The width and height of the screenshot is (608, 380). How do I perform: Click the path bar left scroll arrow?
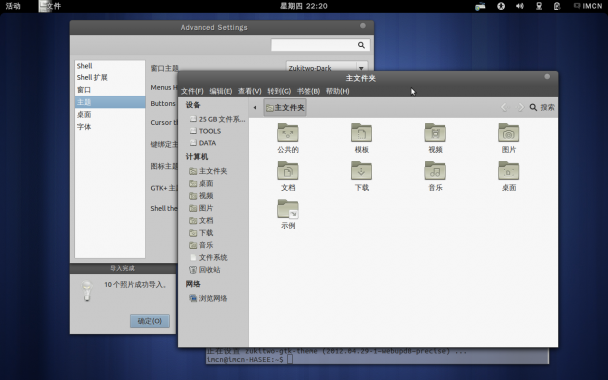pyautogui.click(x=255, y=107)
